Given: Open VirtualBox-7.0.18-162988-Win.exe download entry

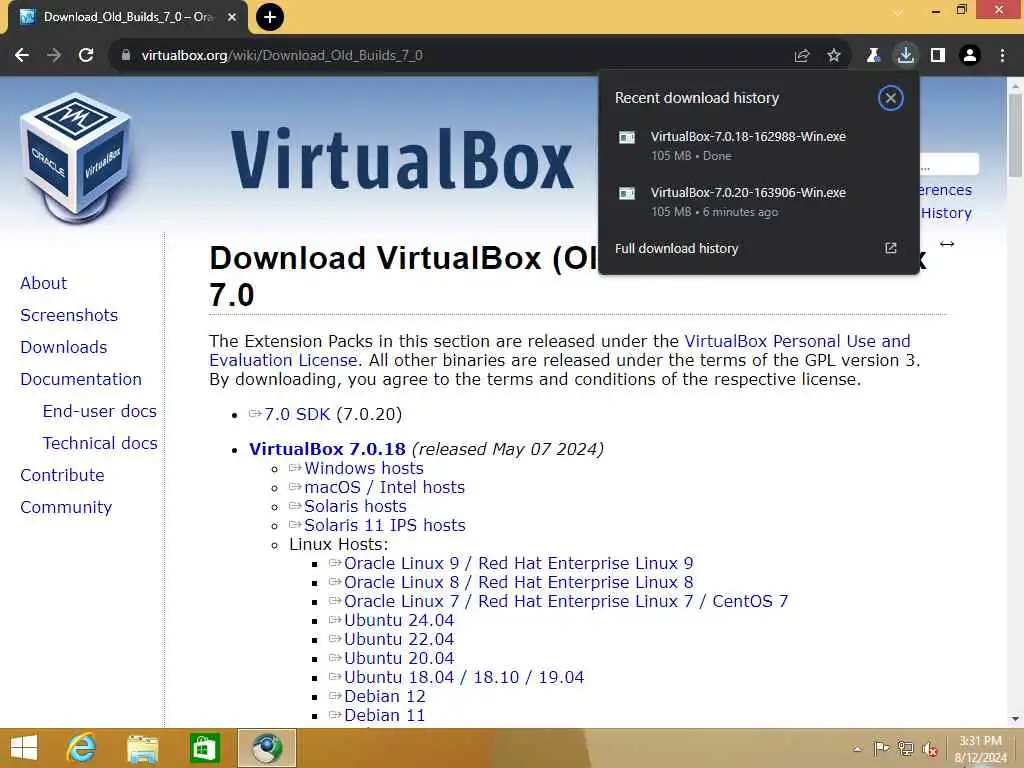Looking at the screenshot, I should click(759, 146).
